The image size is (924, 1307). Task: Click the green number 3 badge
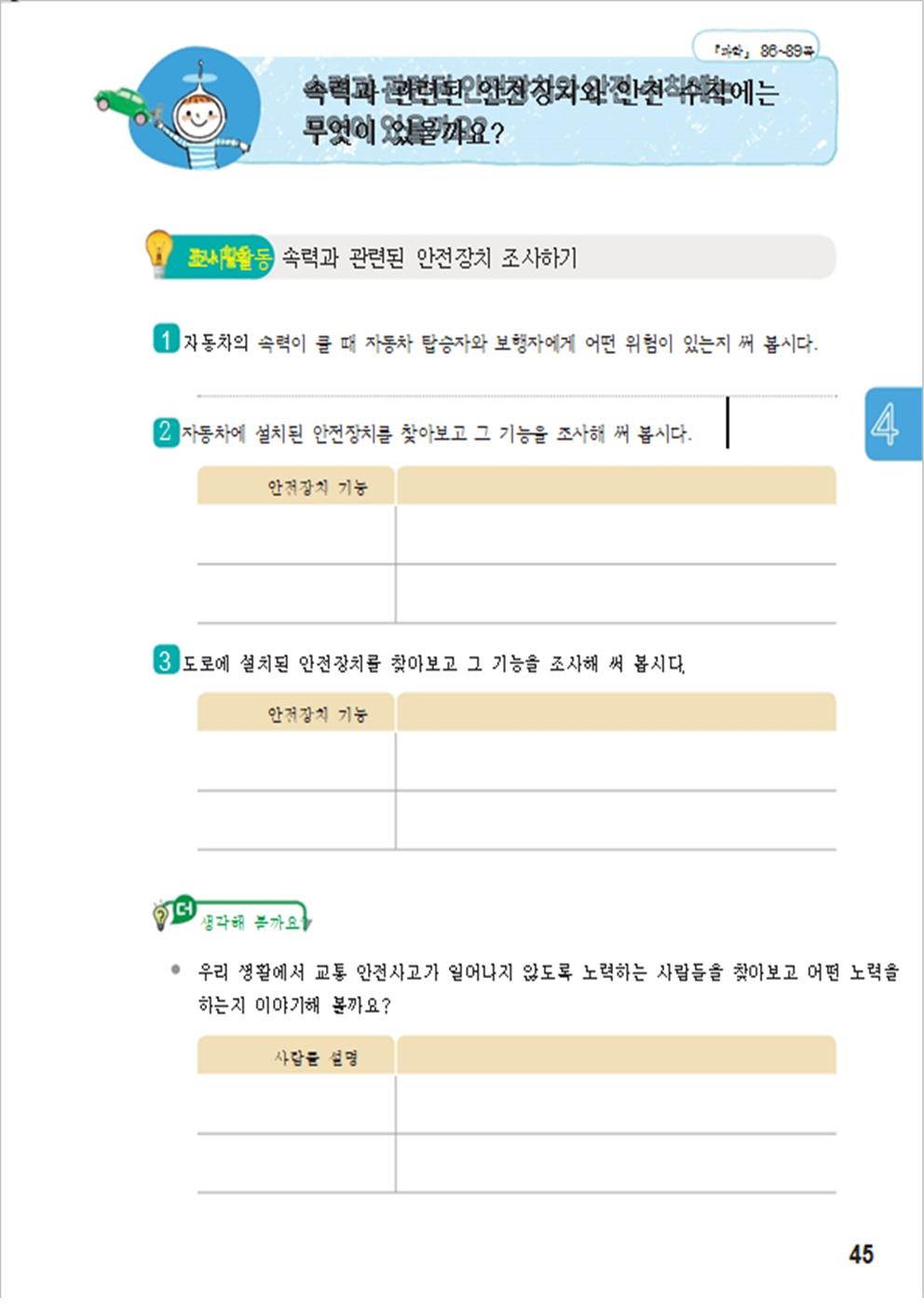[166, 661]
